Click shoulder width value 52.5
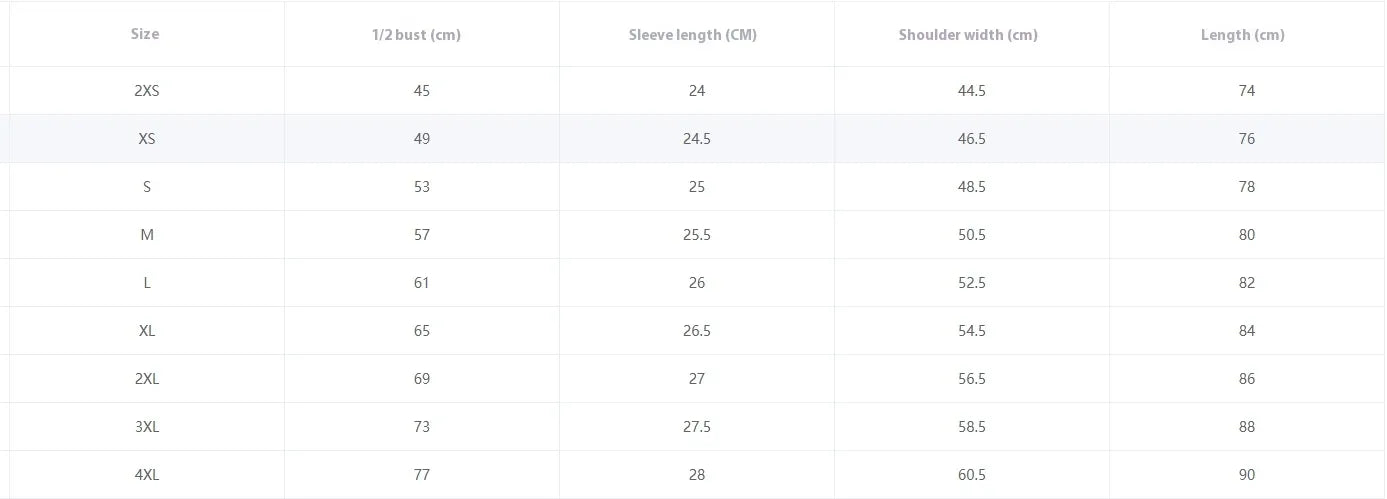 (x=972, y=283)
